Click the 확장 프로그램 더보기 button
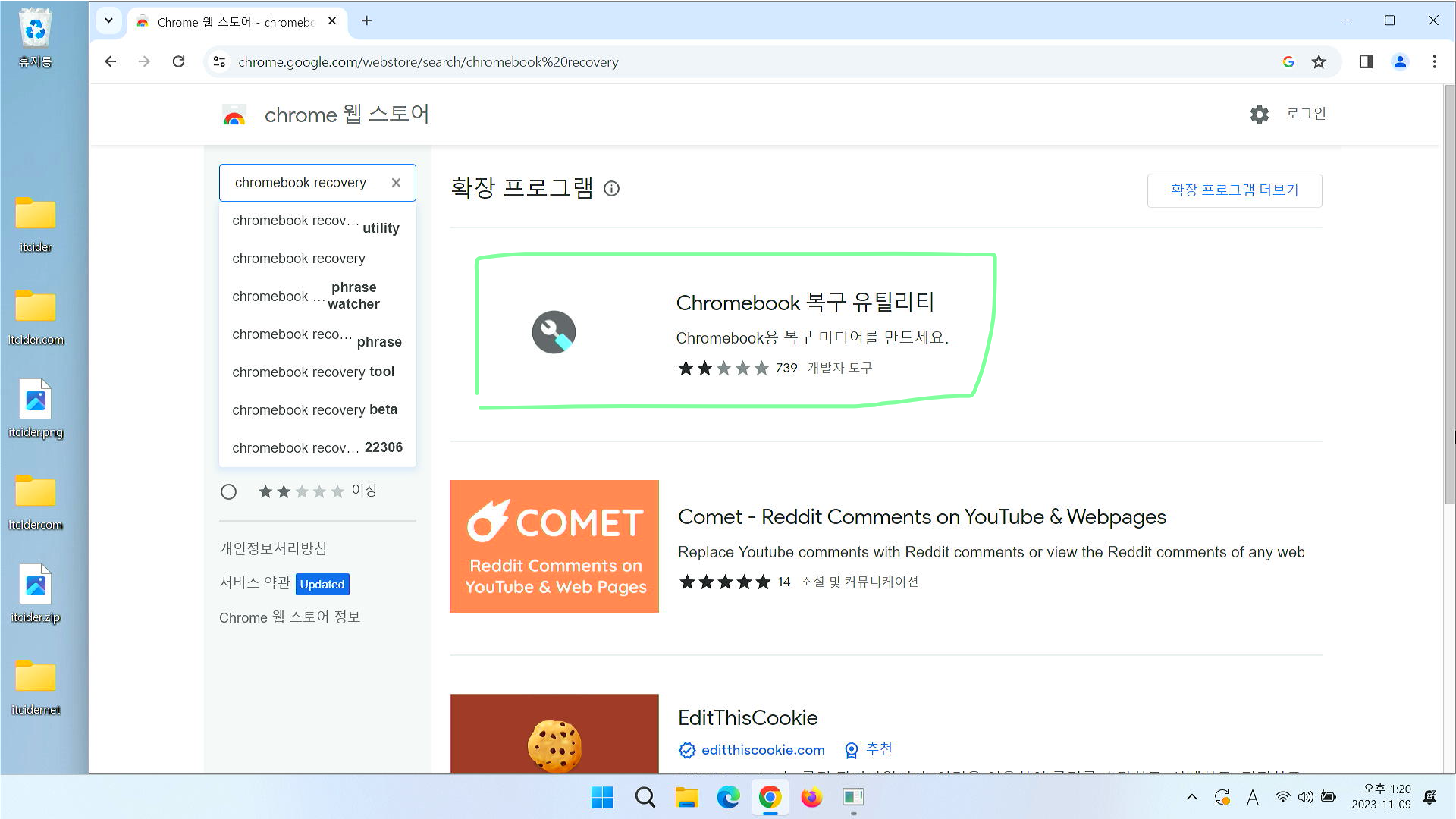Image resolution: width=1456 pixels, height=819 pixels. [1234, 190]
